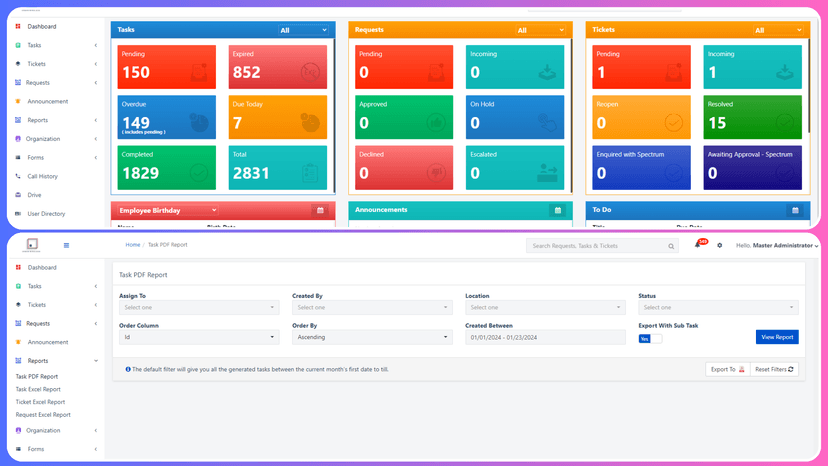The height and width of the screenshot is (466, 828).
Task: Select Ticket Excel Report menu item
Action: pyautogui.click(x=40, y=402)
